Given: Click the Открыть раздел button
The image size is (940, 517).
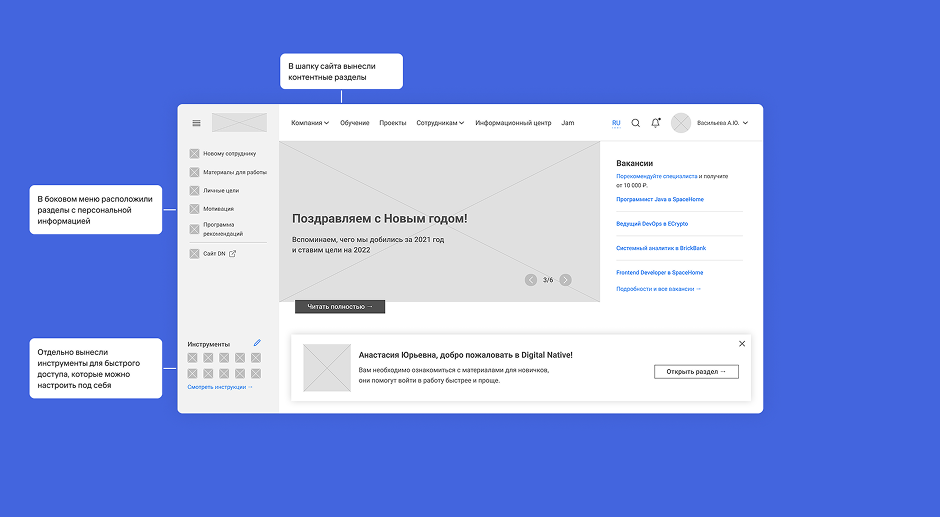Looking at the screenshot, I should pyautogui.click(x=696, y=371).
